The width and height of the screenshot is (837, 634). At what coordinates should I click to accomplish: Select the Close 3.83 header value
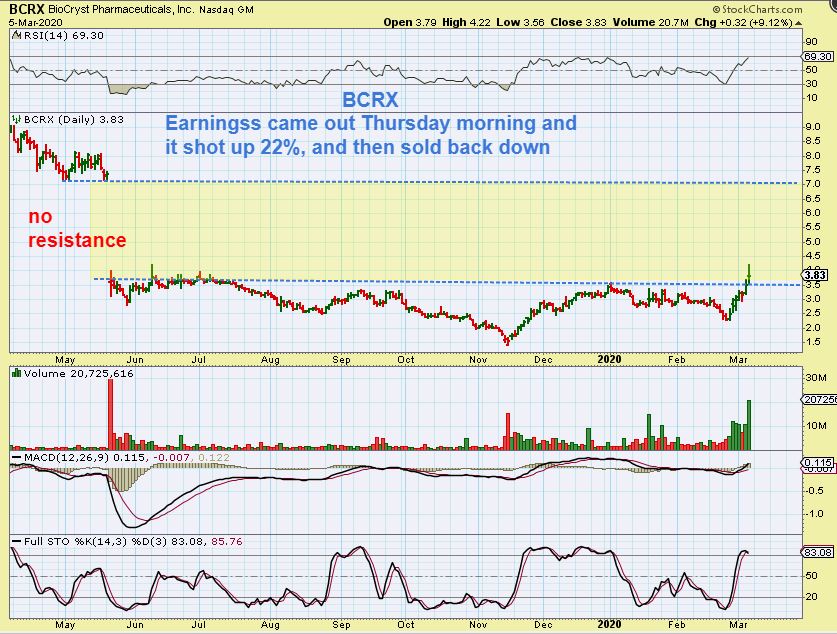(x=578, y=22)
